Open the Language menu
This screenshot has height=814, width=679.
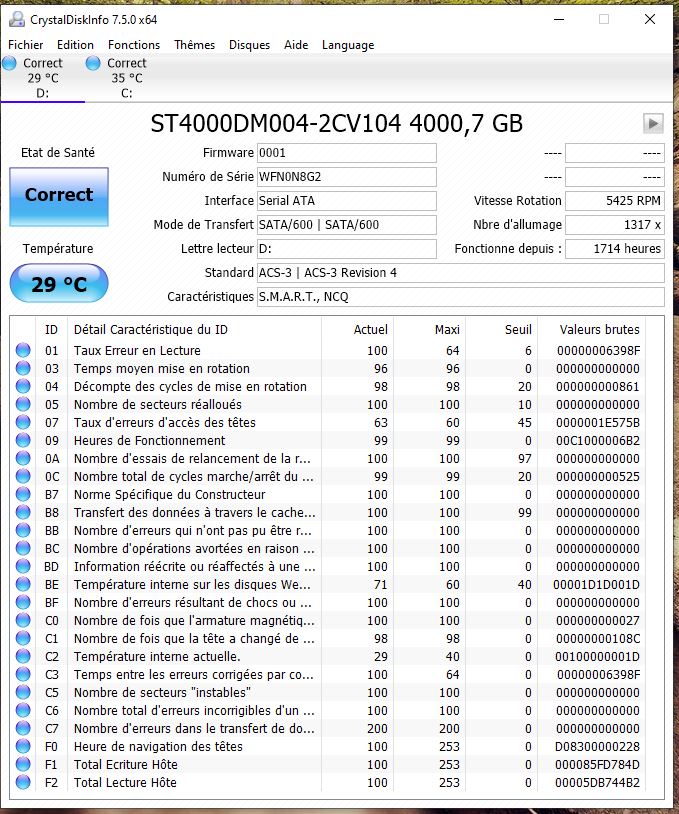tap(348, 45)
